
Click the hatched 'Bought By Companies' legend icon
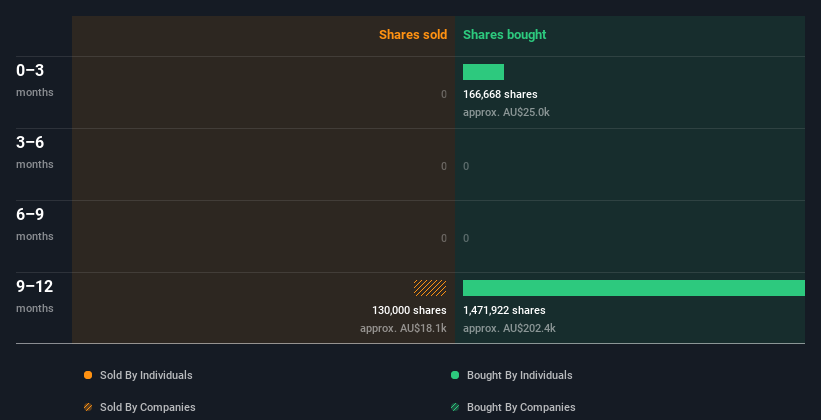click(455, 407)
